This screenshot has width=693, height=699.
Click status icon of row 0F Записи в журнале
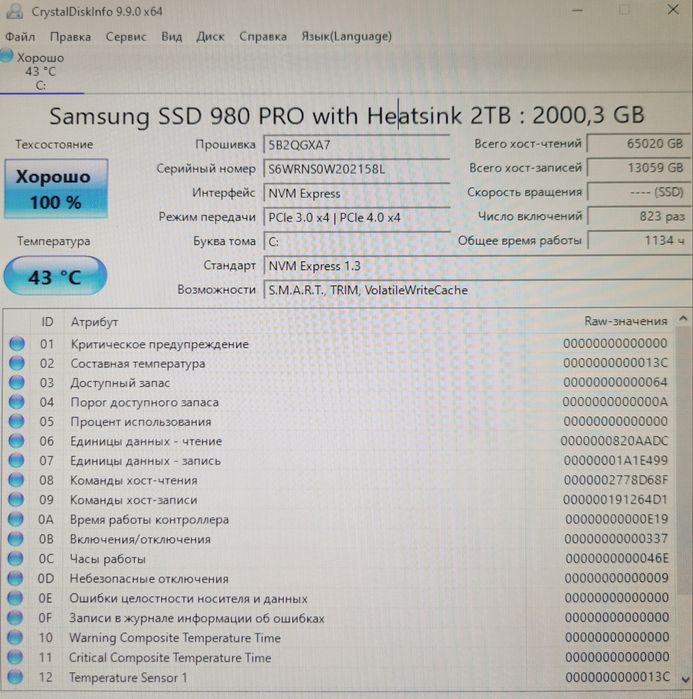(15, 618)
